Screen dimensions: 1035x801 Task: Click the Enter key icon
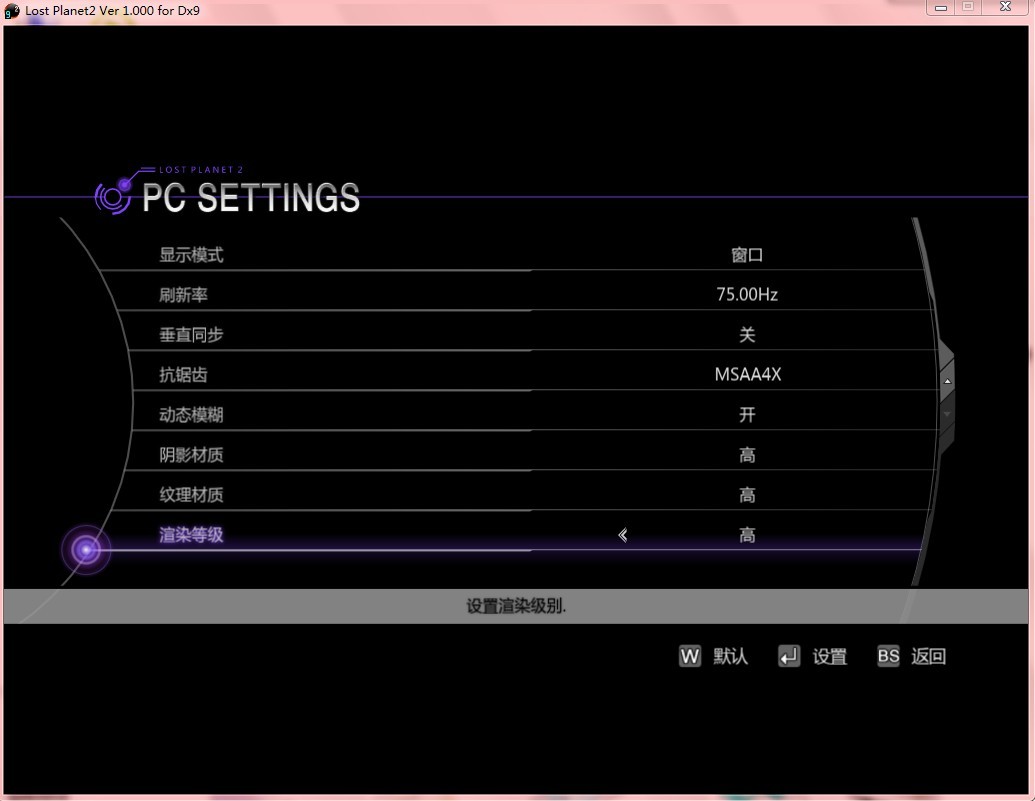click(x=789, y=656)
